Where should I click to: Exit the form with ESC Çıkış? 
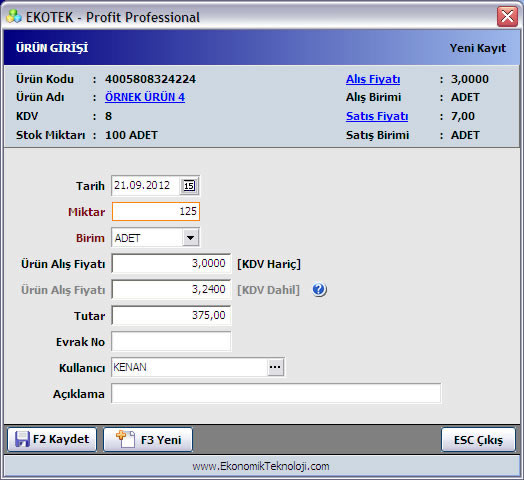point(478,440)
